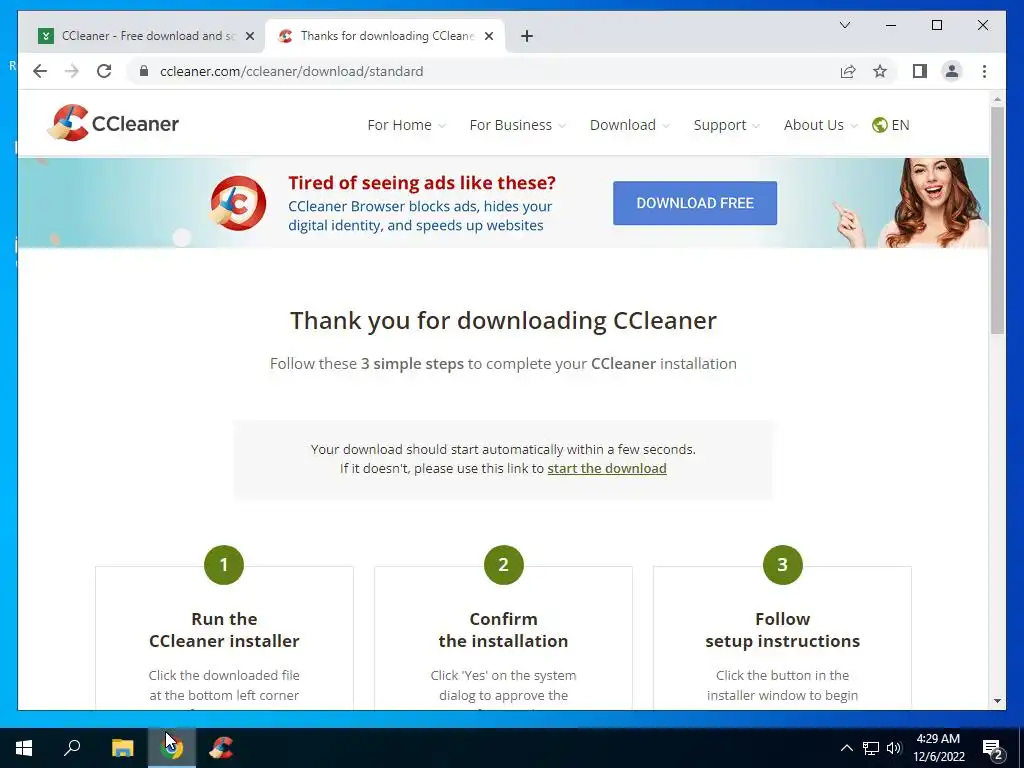Bookmark this page with the star icon
Screen dimensions: 1024x768
point(880,71)
